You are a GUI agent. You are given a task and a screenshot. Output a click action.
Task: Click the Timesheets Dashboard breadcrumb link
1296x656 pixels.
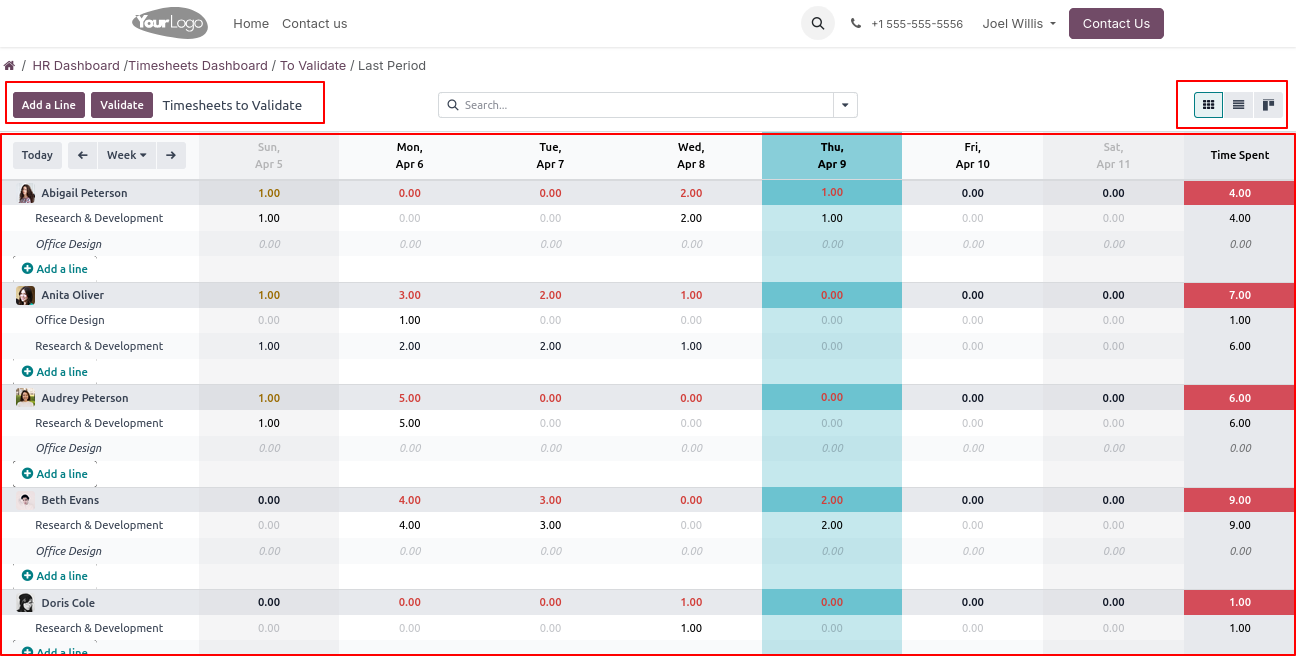[x=199, y=66]
